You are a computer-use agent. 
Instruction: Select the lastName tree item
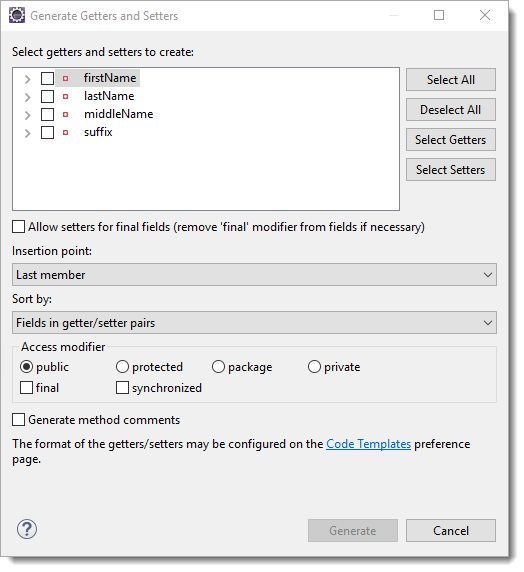109,96
